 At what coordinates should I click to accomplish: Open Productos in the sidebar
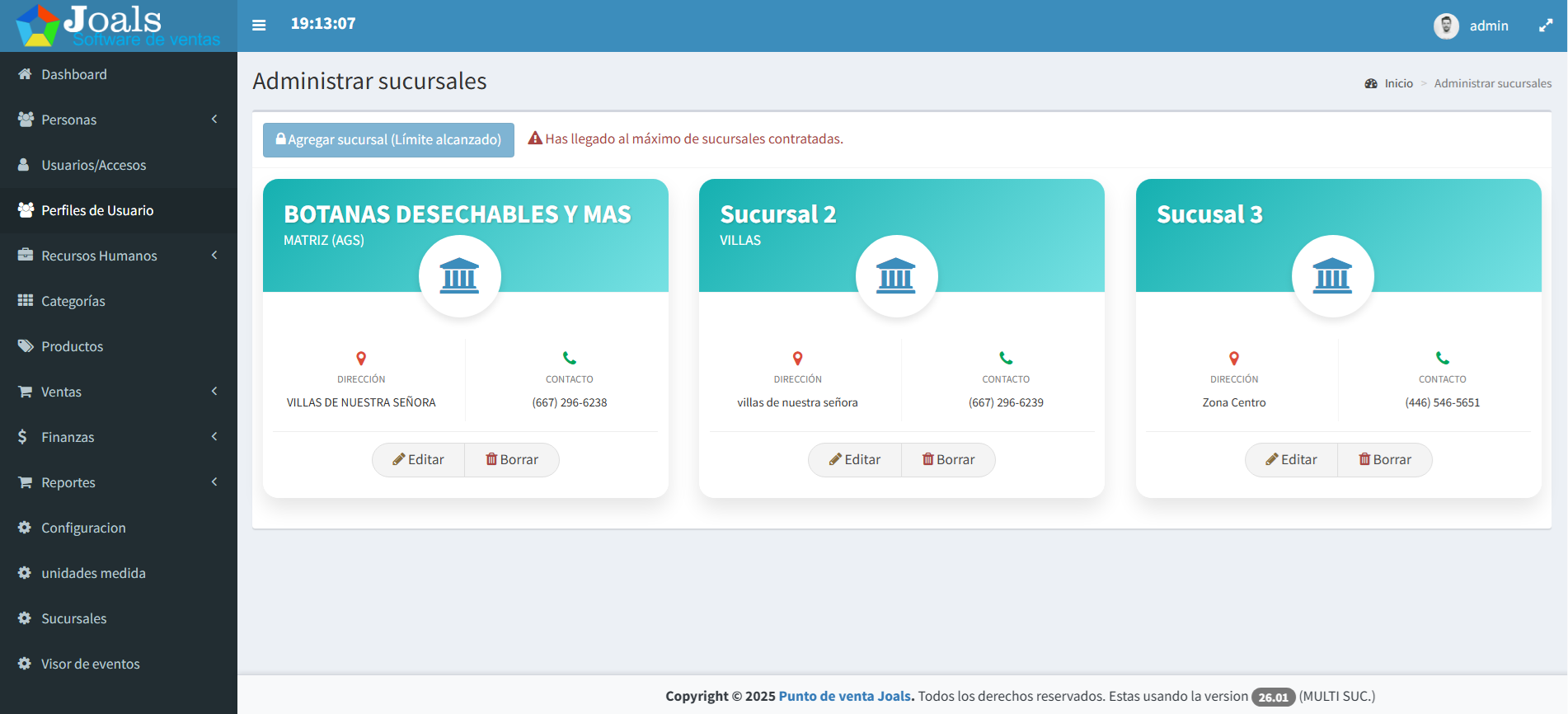(119, 346)
